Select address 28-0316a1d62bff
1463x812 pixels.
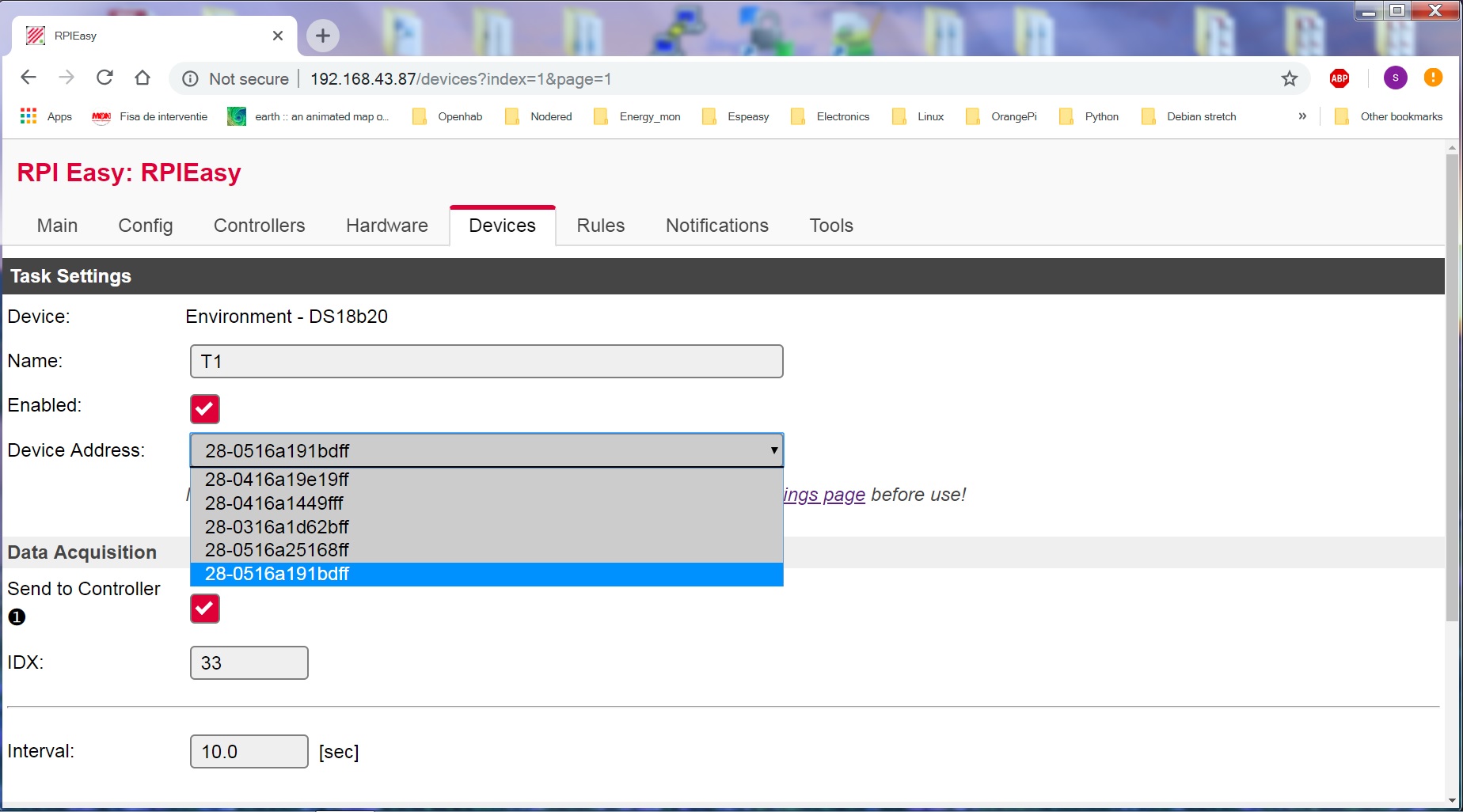[487, 527]
